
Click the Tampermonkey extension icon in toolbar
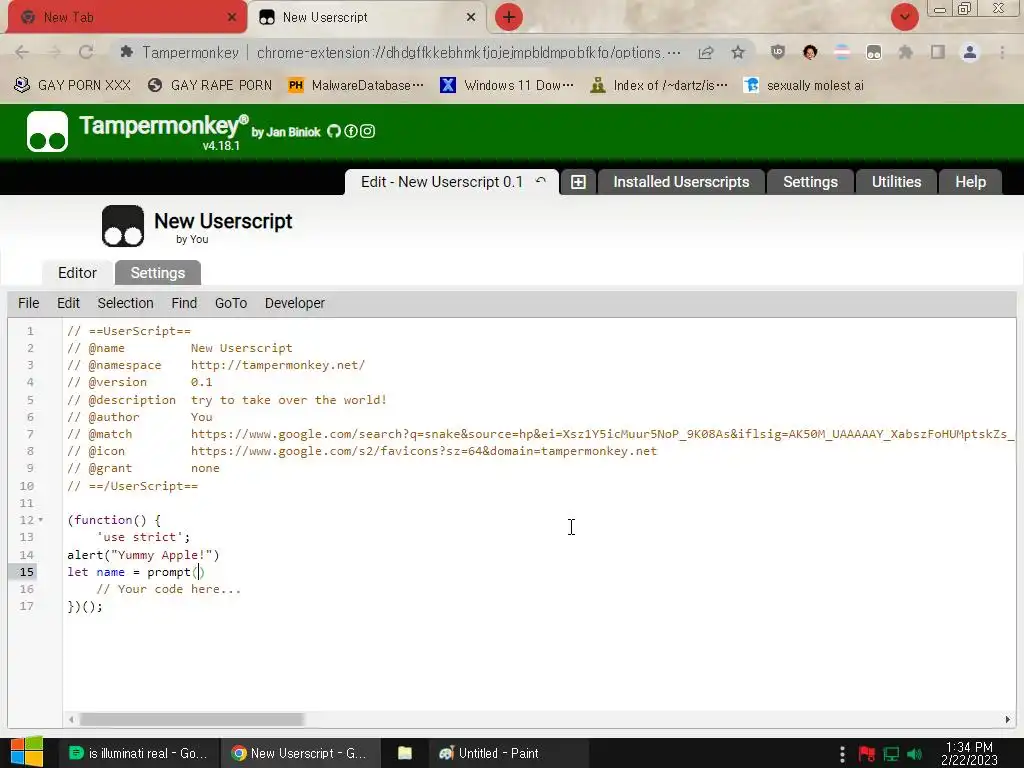tap(874, 52)
